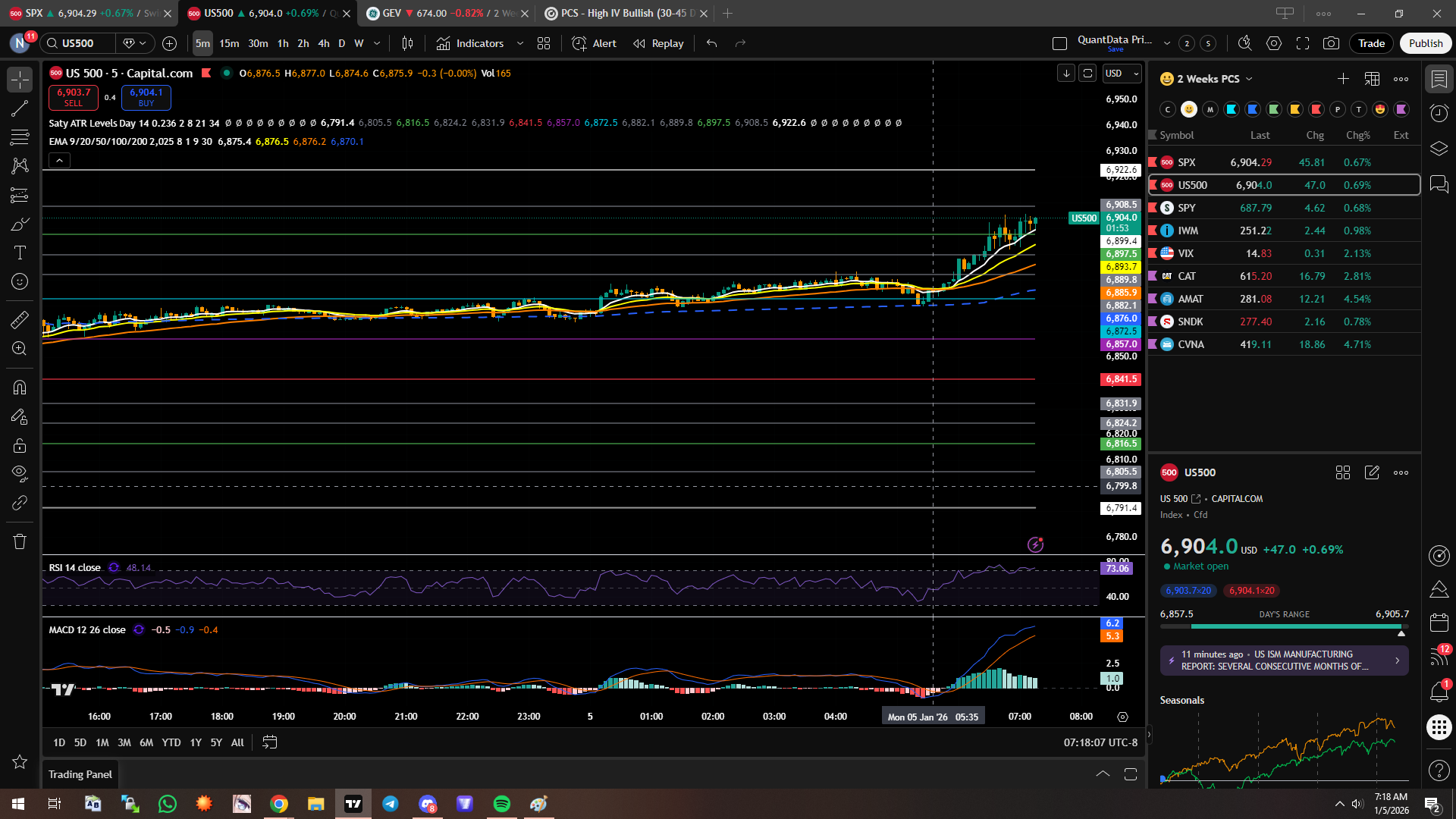This screenshot has height=819, width=1456.
Task: Select the text annotation tool
Action: (20, 253)
